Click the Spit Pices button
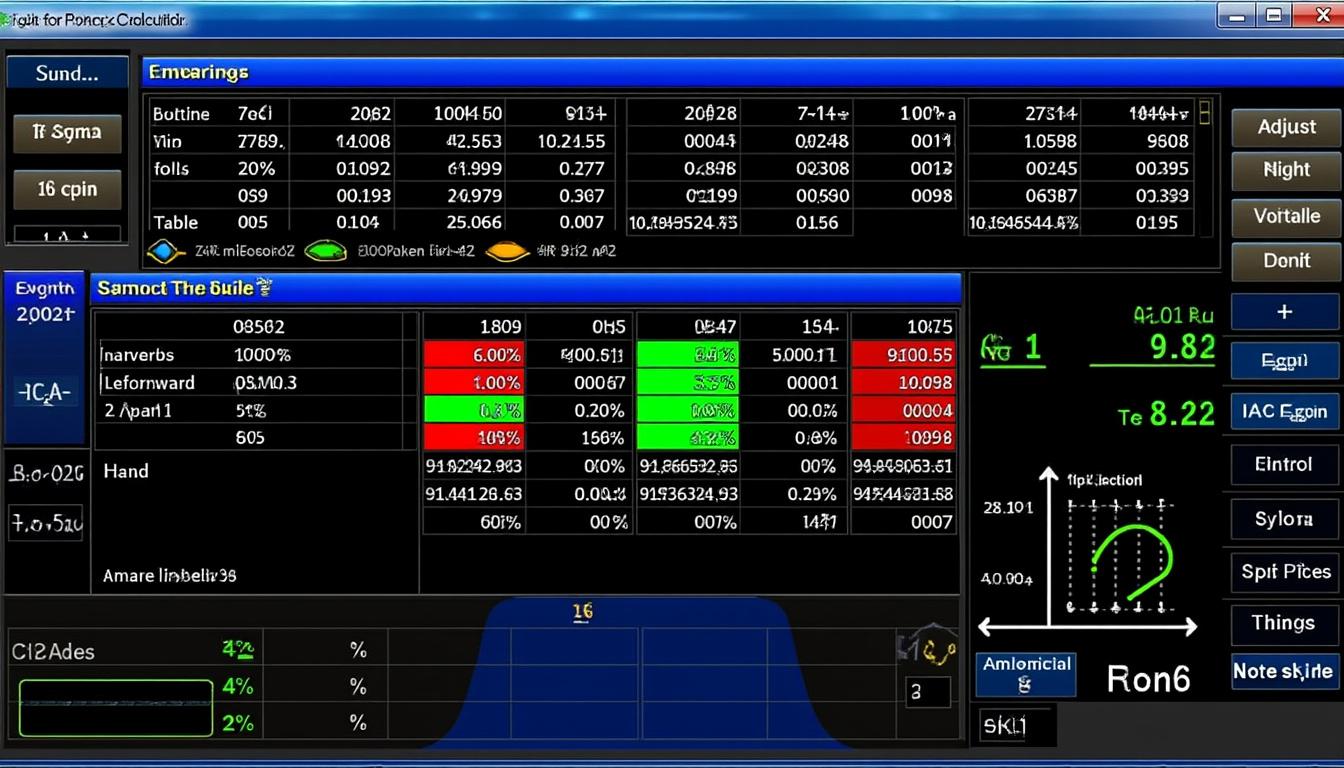The width and height of the screenshot is (1344, 768). pyautogui.click(x=1285, y=572)
